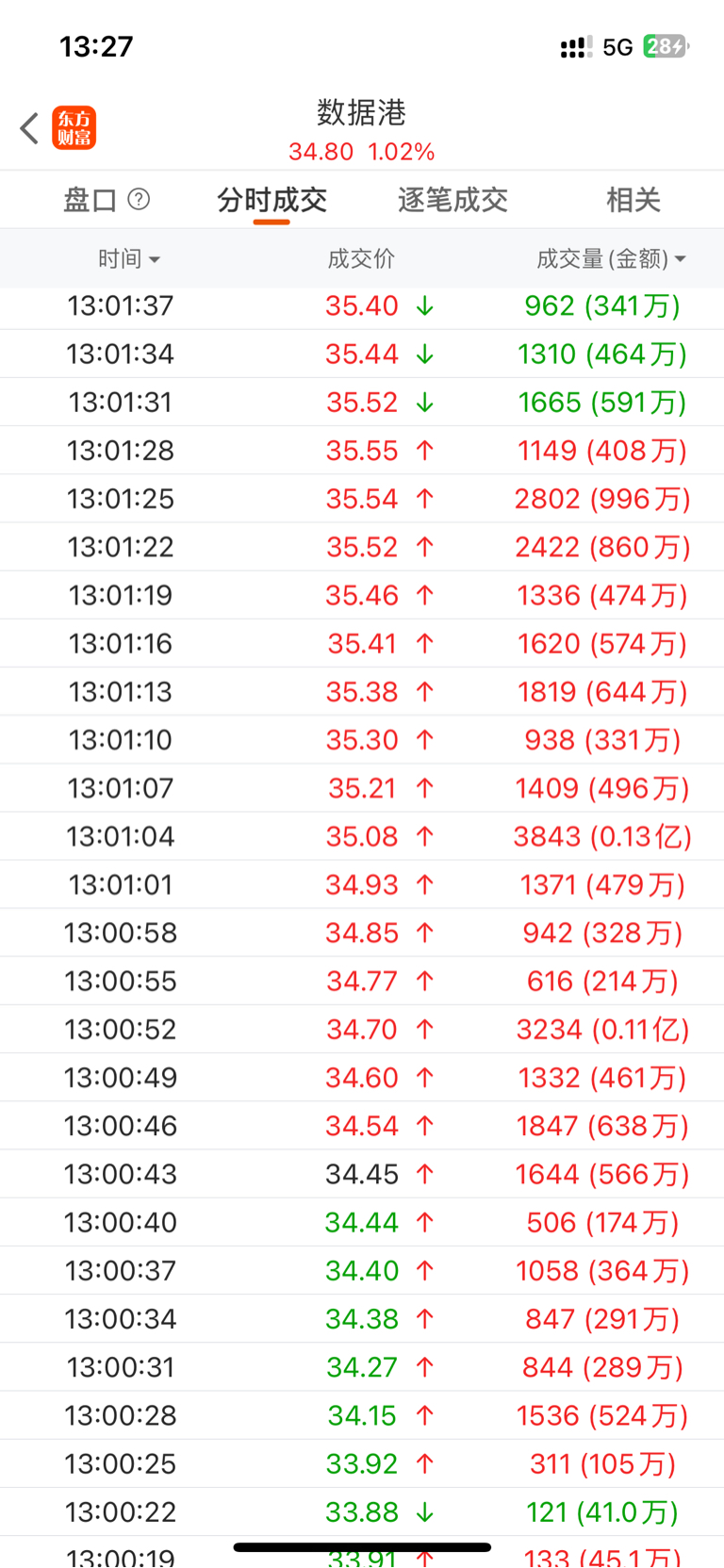
Task: Tap the help question mark beside 盘口
Action: tap(139, 199)
